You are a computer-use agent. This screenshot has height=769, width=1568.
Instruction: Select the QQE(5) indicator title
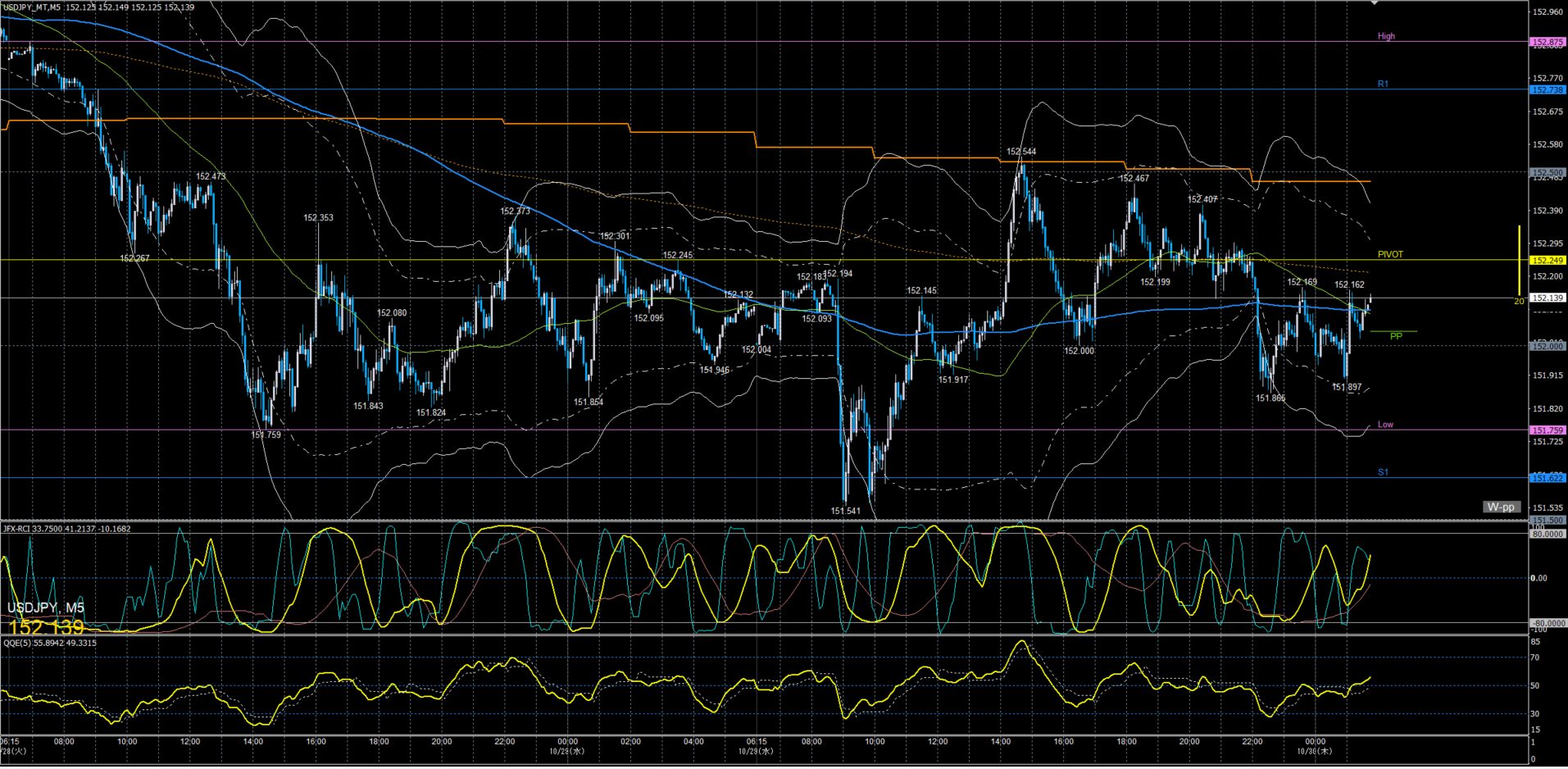49,643
